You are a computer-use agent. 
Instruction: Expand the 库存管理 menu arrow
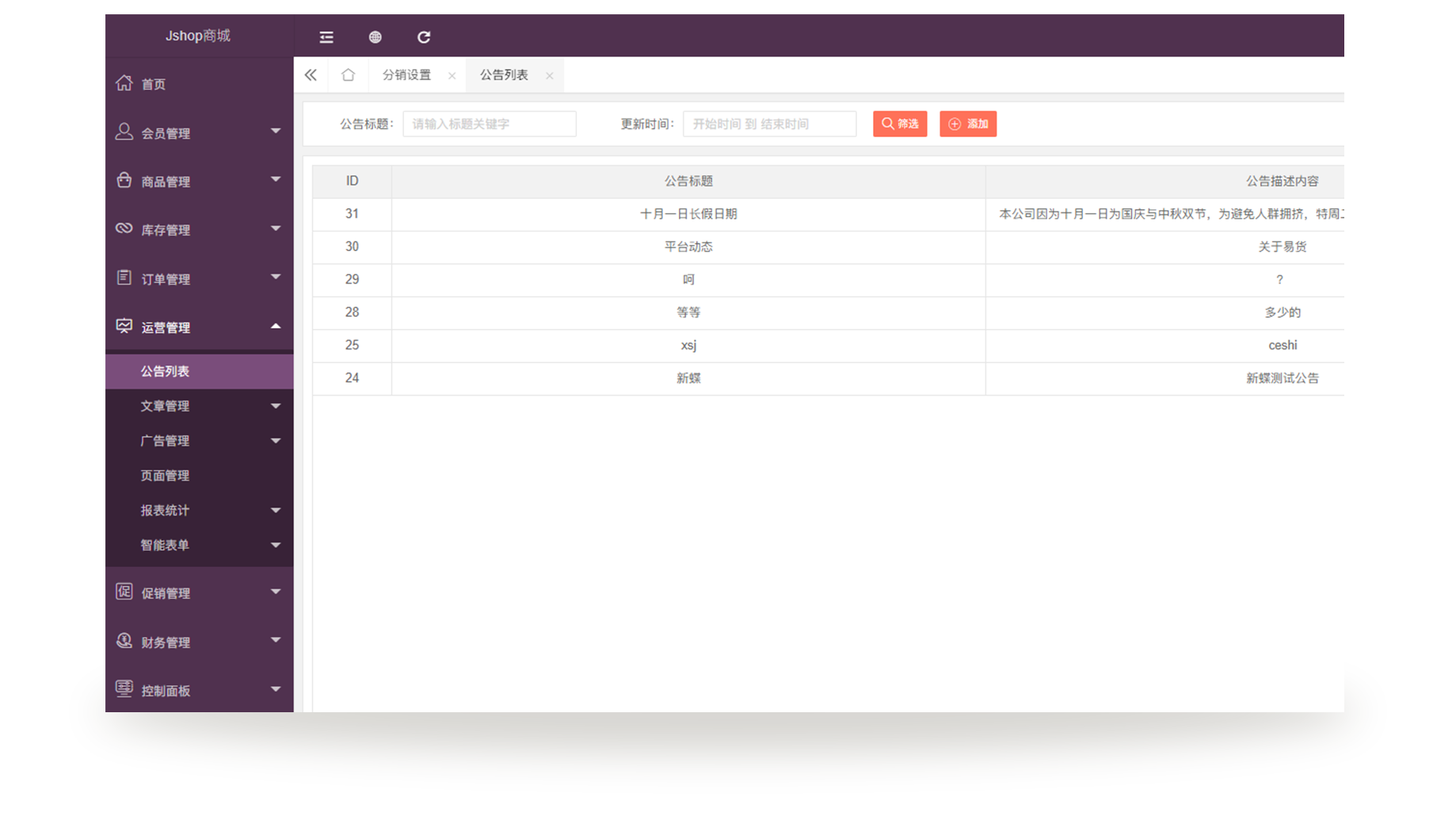click(276, 228)
